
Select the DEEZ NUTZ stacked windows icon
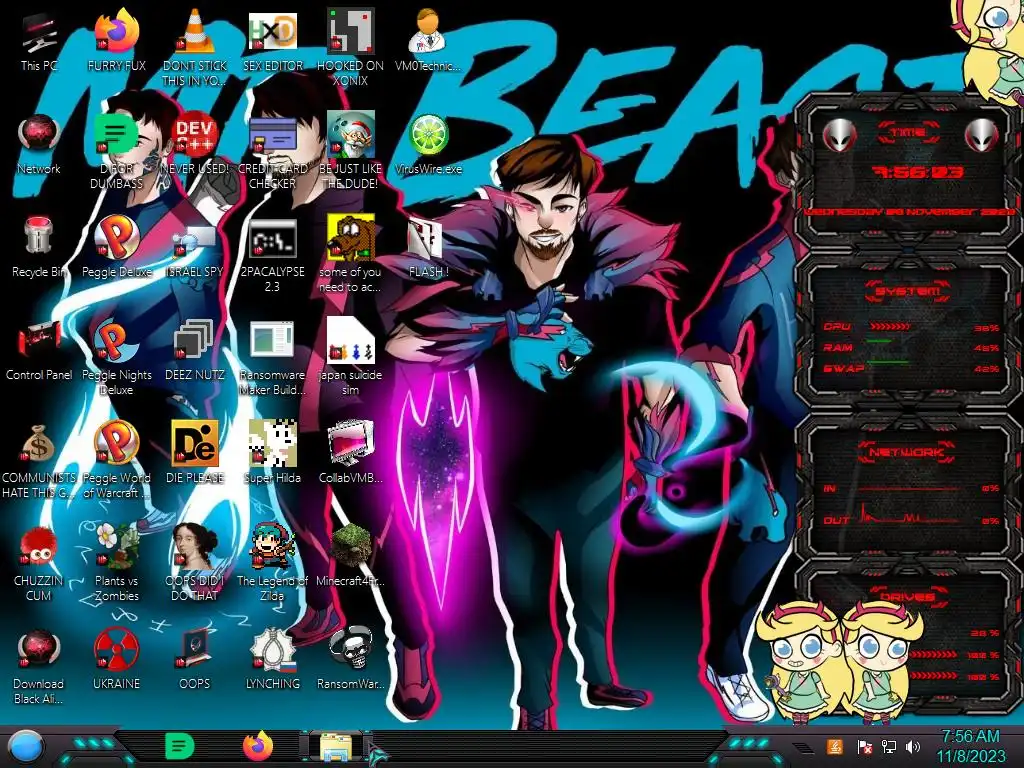click(195, 351)
